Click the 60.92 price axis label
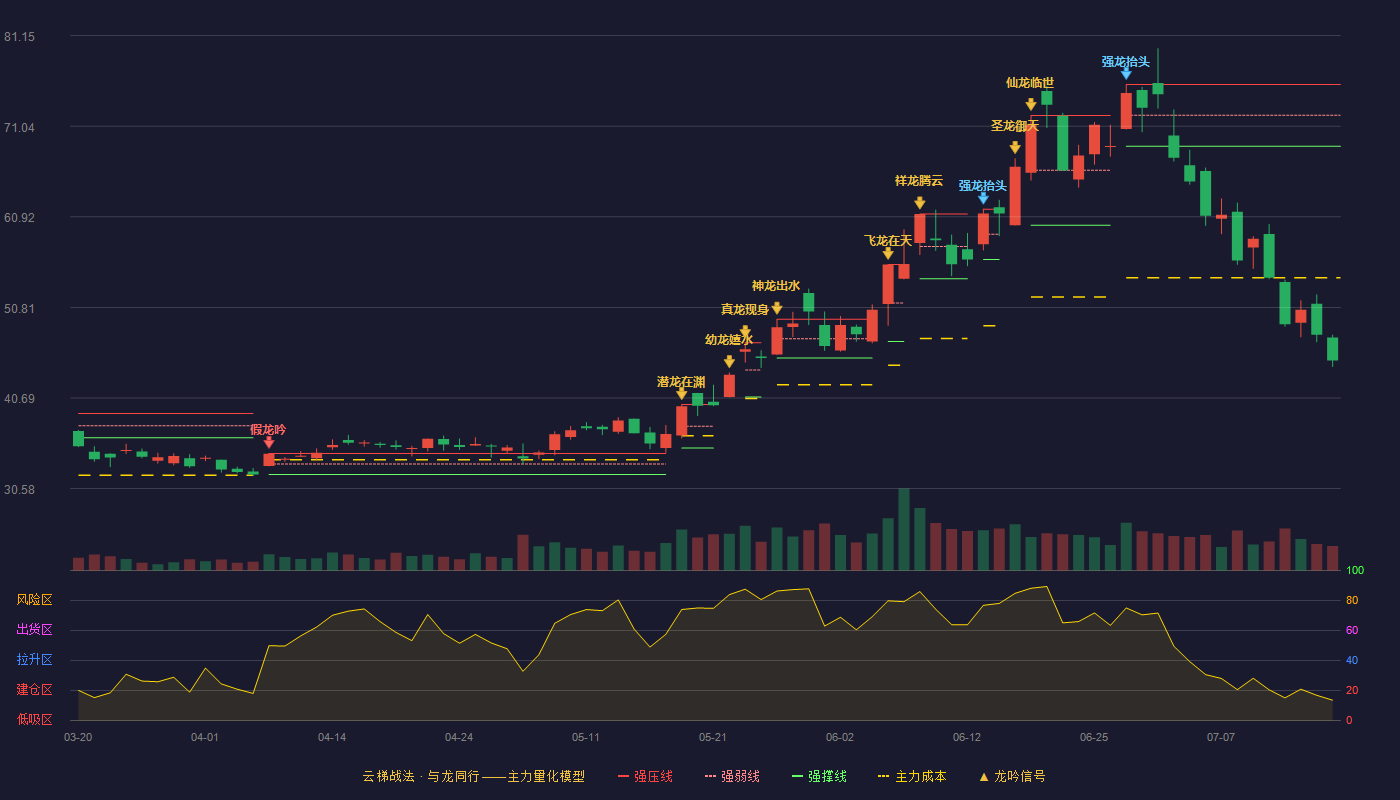1400x800 pixels. [x=19, y=217]
